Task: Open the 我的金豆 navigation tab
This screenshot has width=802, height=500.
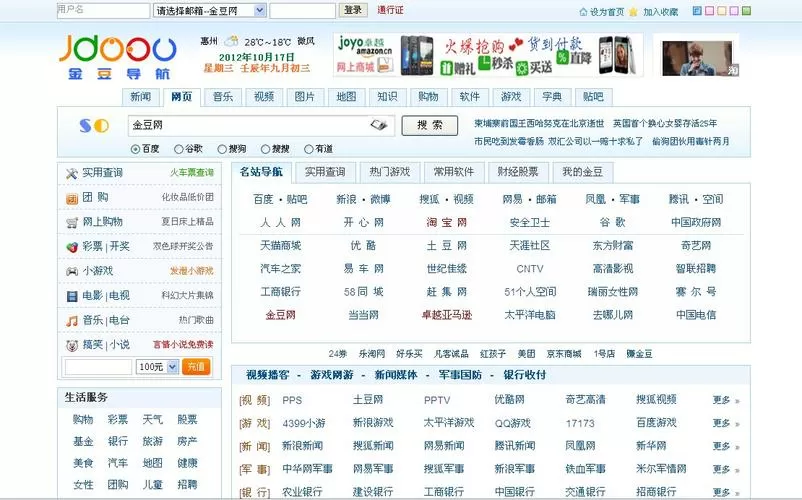Action: [583, 172]
